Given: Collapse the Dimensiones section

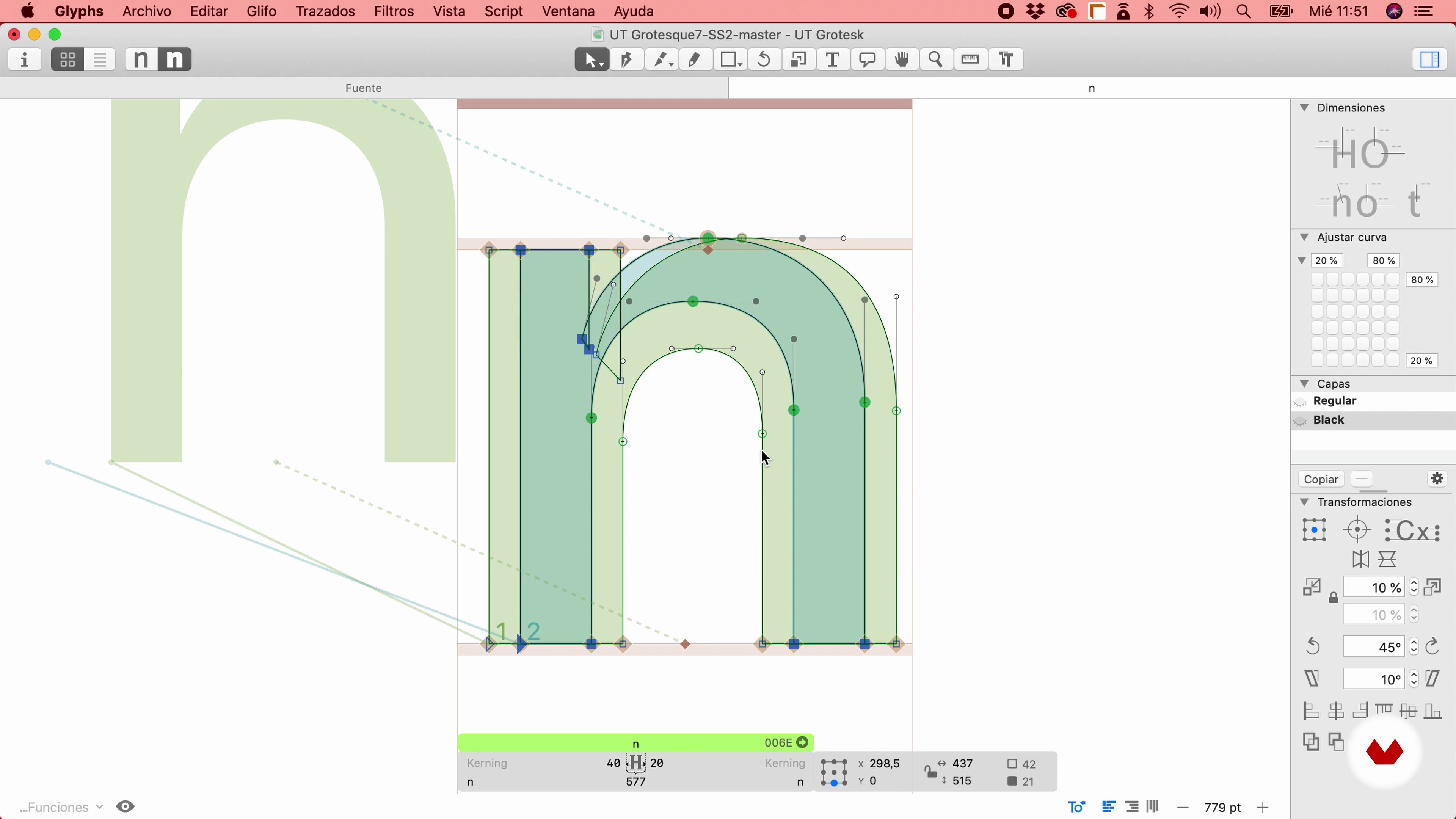Looking at the screenshot, I should [x=1304, y=108].
